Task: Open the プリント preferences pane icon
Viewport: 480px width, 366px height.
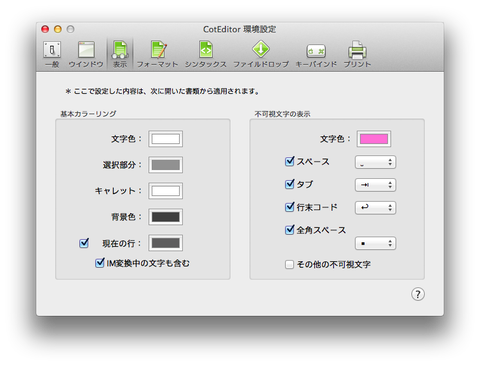Action: tap(357, 54)
